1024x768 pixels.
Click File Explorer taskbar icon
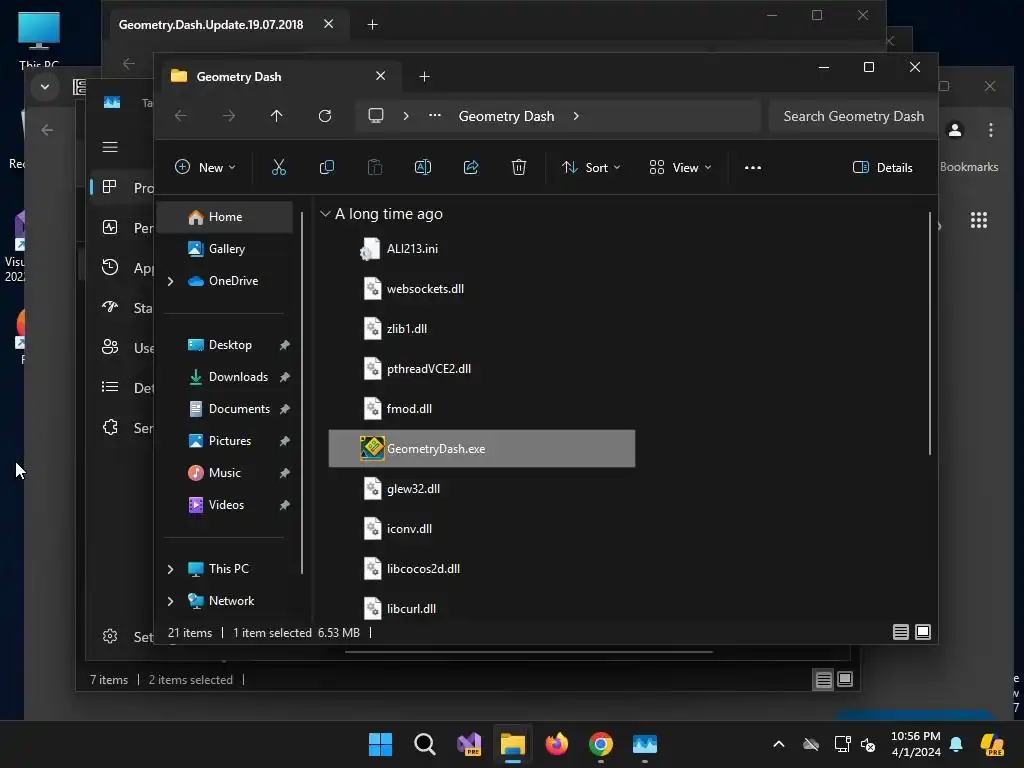tap(513, 744)
